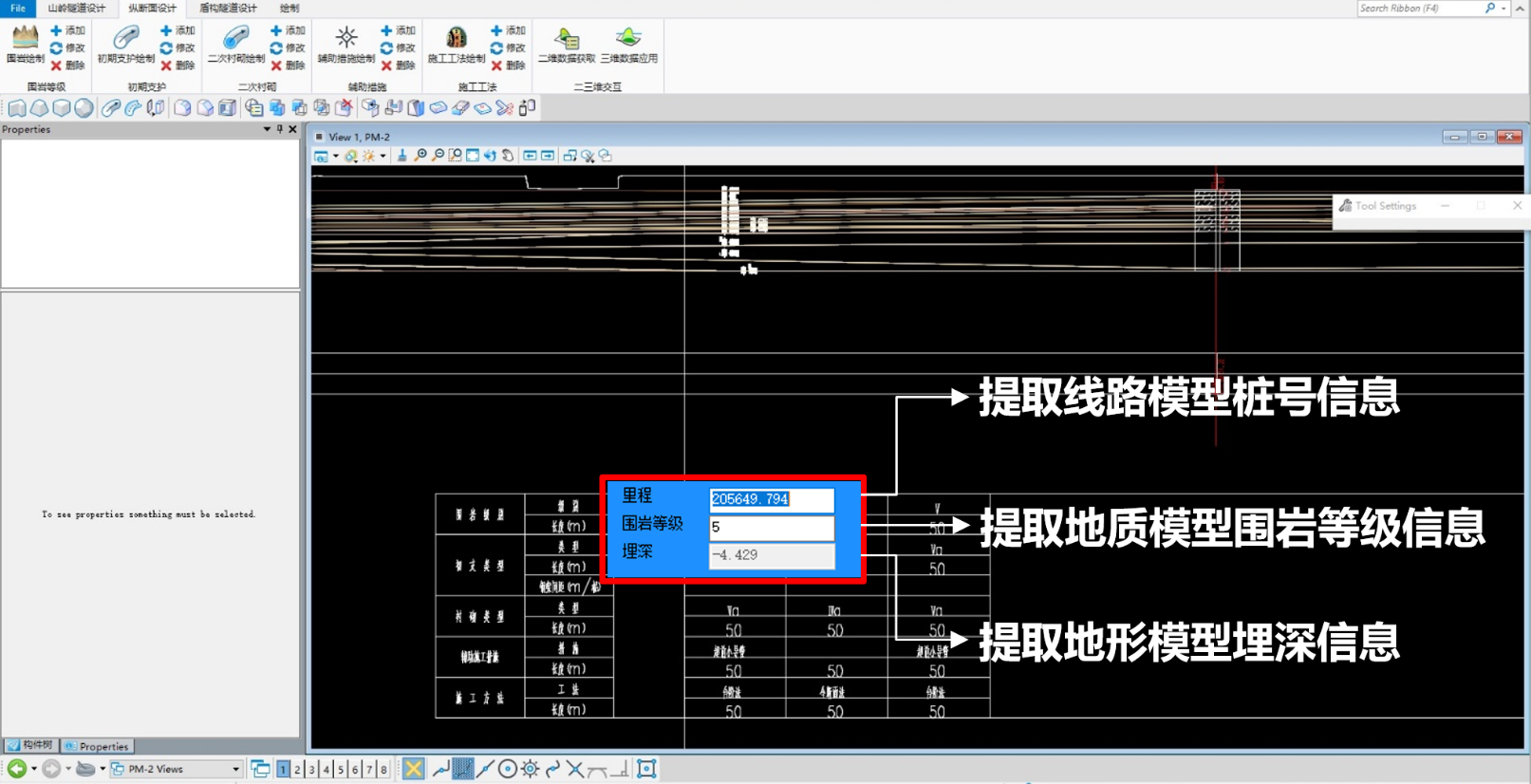
Task: Click the 围岩绘制 ribbon icon
Action: coord(25,44)
